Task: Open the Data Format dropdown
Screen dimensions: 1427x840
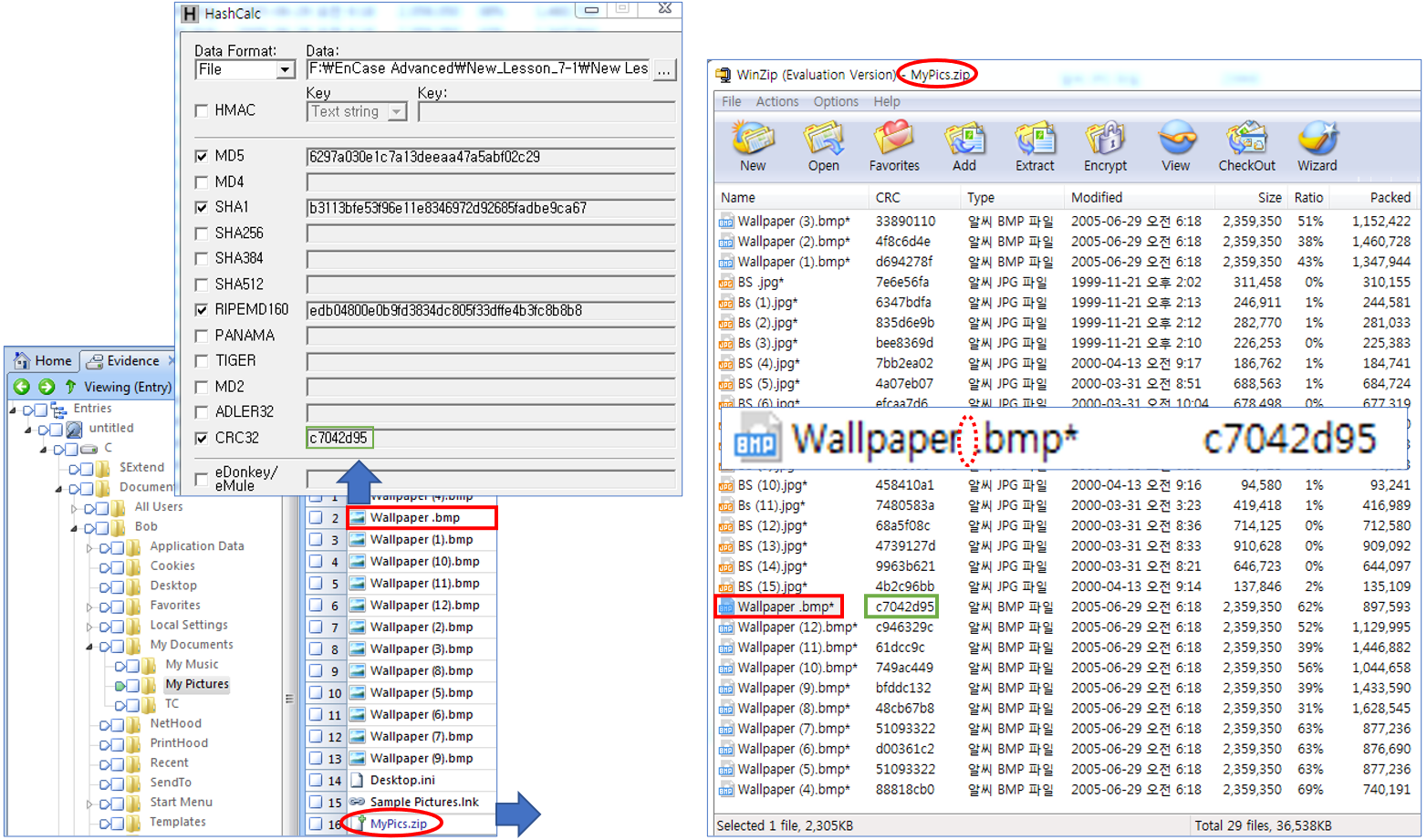Action: click(x=285, y=69)
